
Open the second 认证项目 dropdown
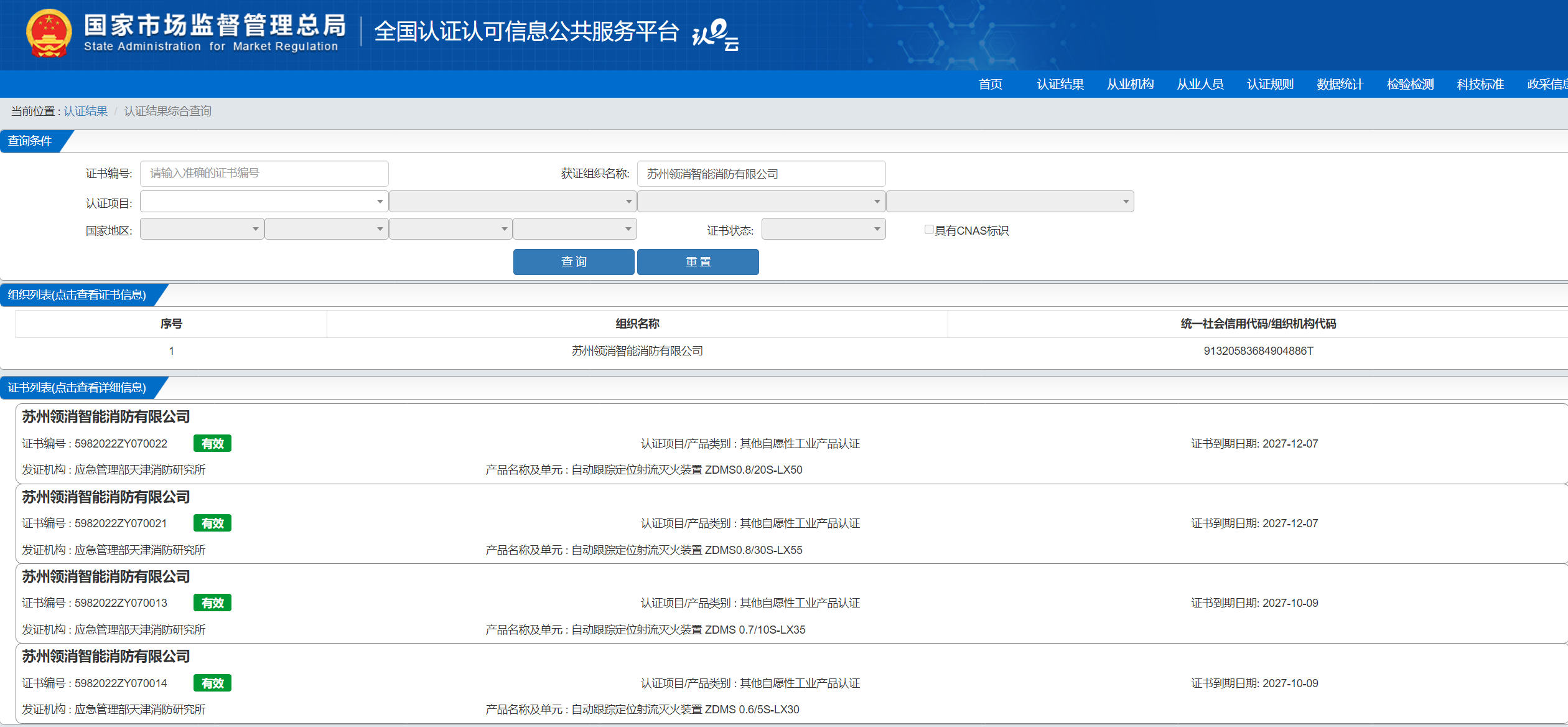pyautogui.click(x=513, y=202)
